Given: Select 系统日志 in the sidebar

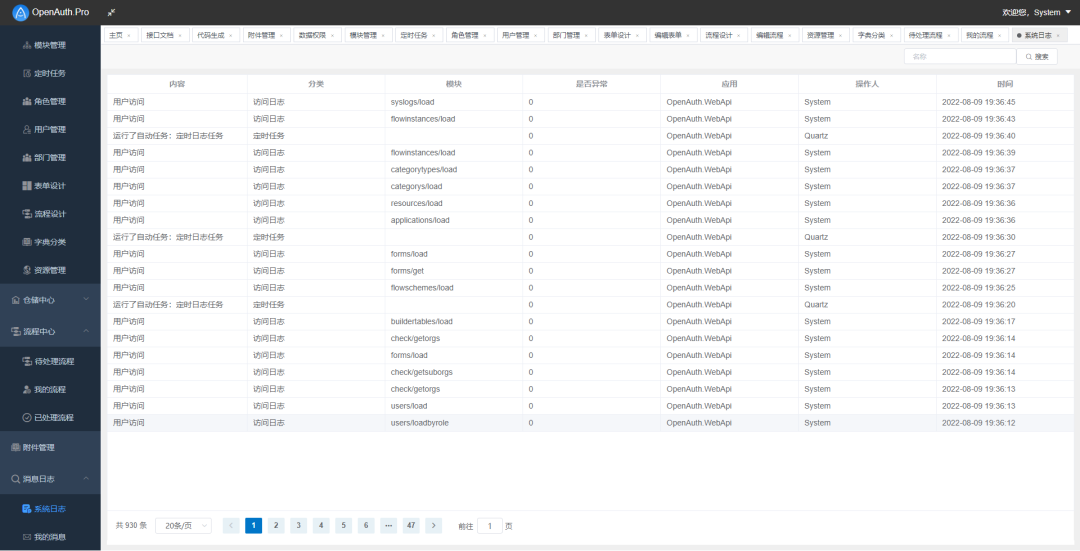Looking at the screenshot, I should point(50,509).
